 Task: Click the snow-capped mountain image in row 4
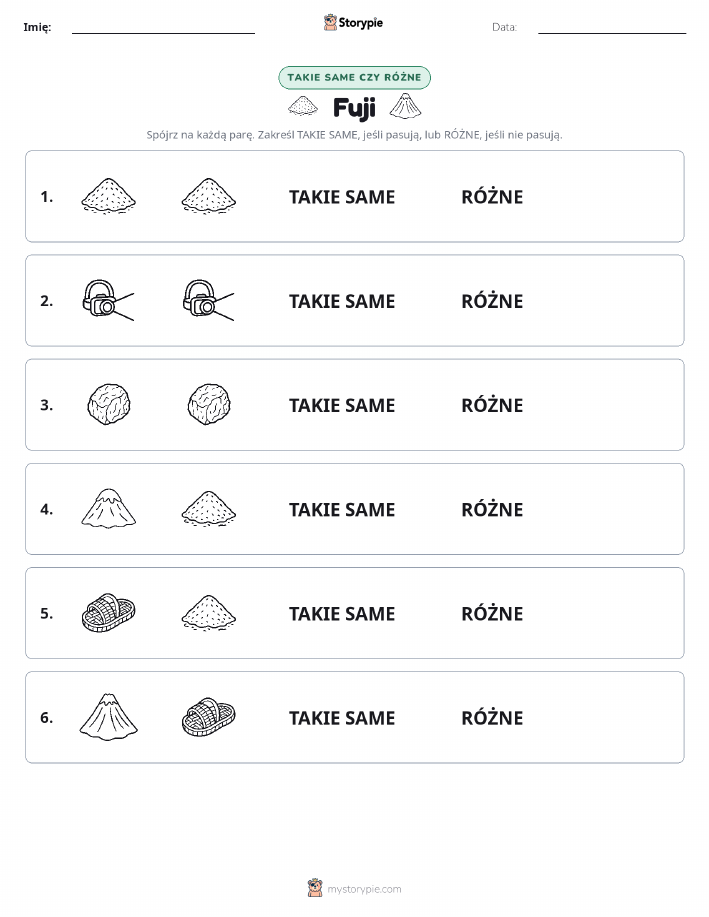[x=109, y=508]
